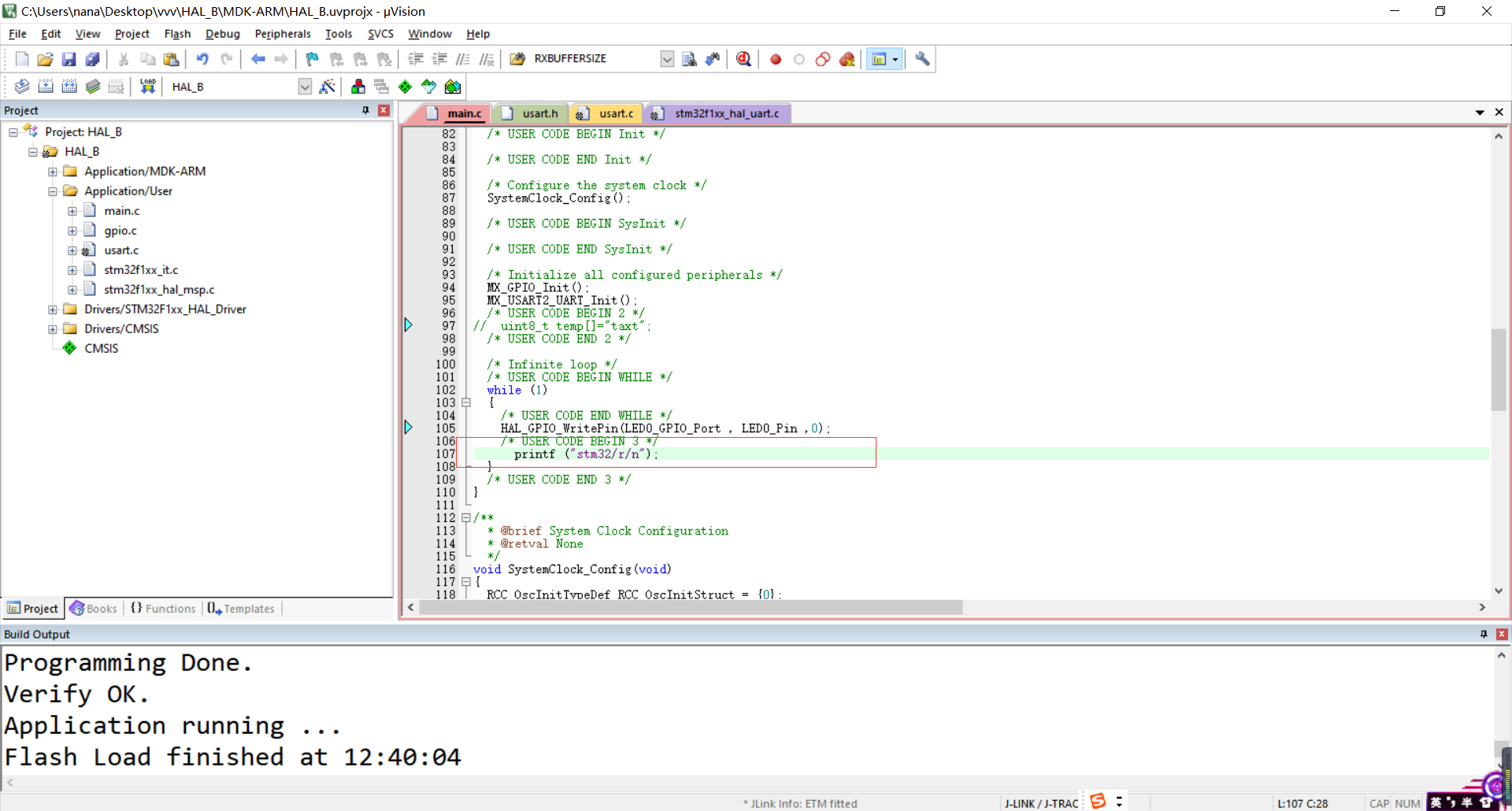Open the Debug menu

click(x=223, y=34)
